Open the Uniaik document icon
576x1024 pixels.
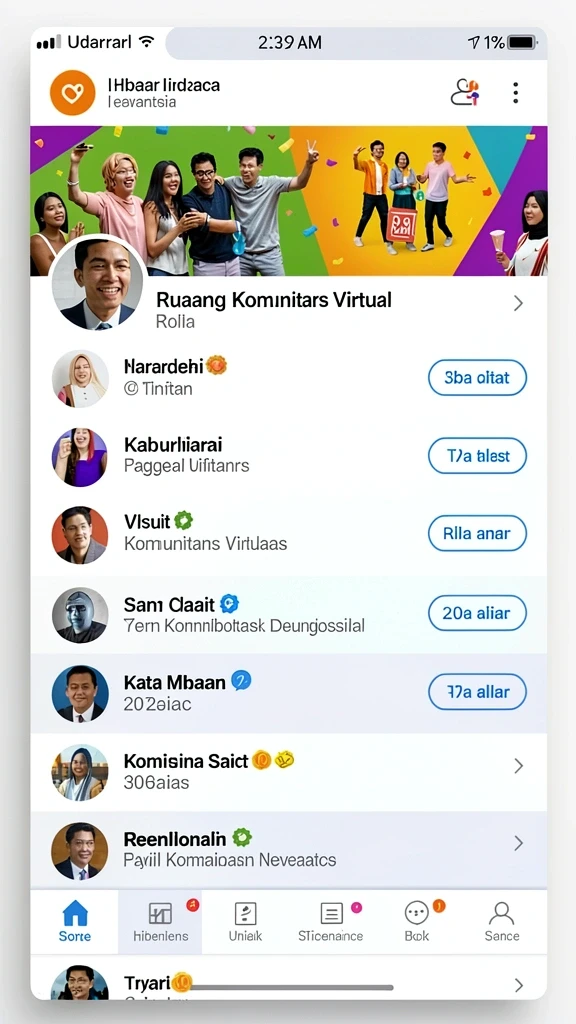(x=246, y=913)
